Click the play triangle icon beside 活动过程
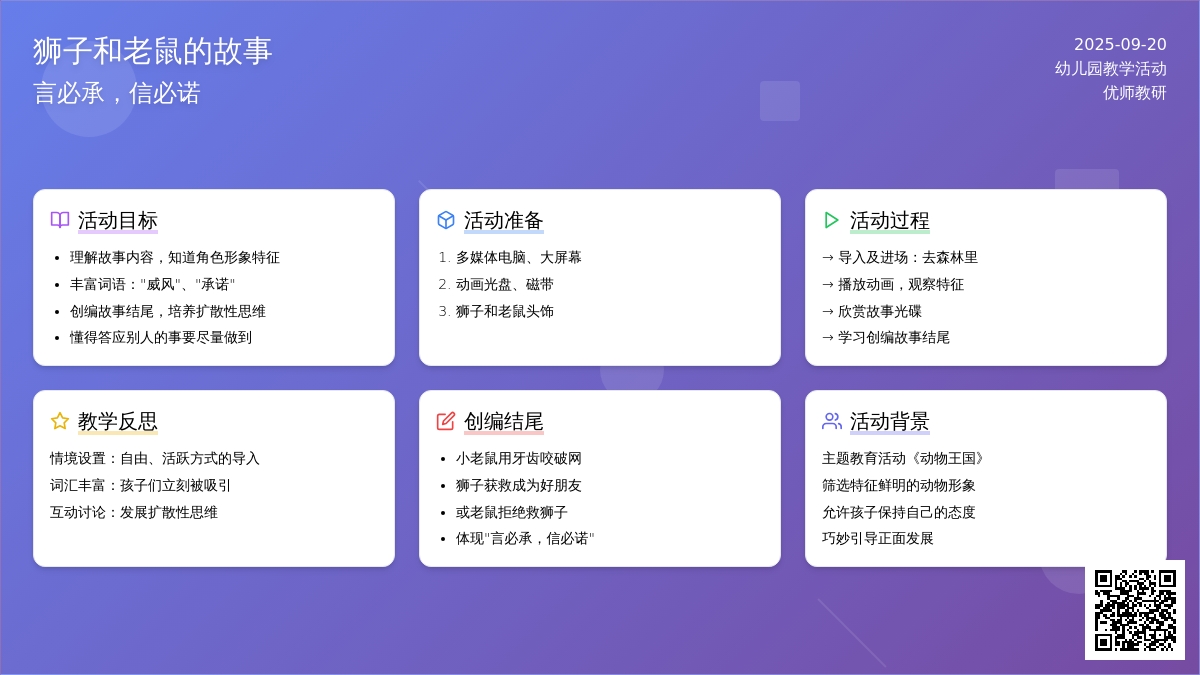This screenshot has height=675, width=1200. 831,220
